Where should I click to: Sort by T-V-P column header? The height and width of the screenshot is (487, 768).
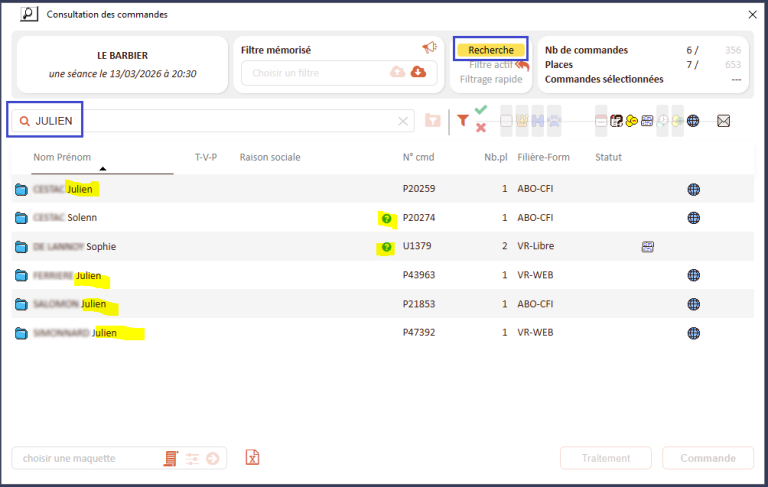coord(206,157)
